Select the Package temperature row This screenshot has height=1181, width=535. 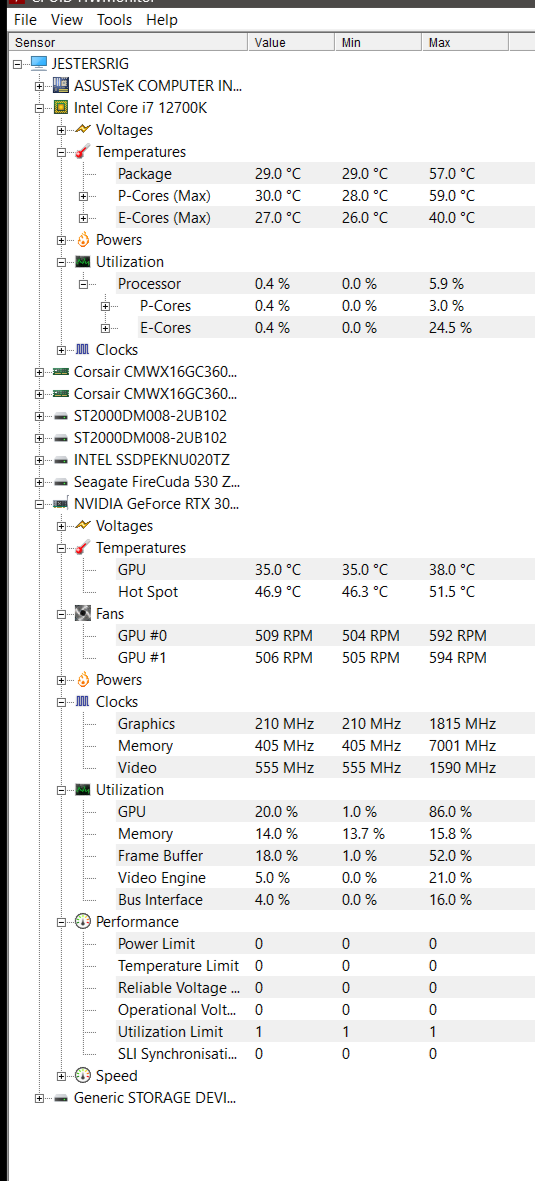[325, 174]
